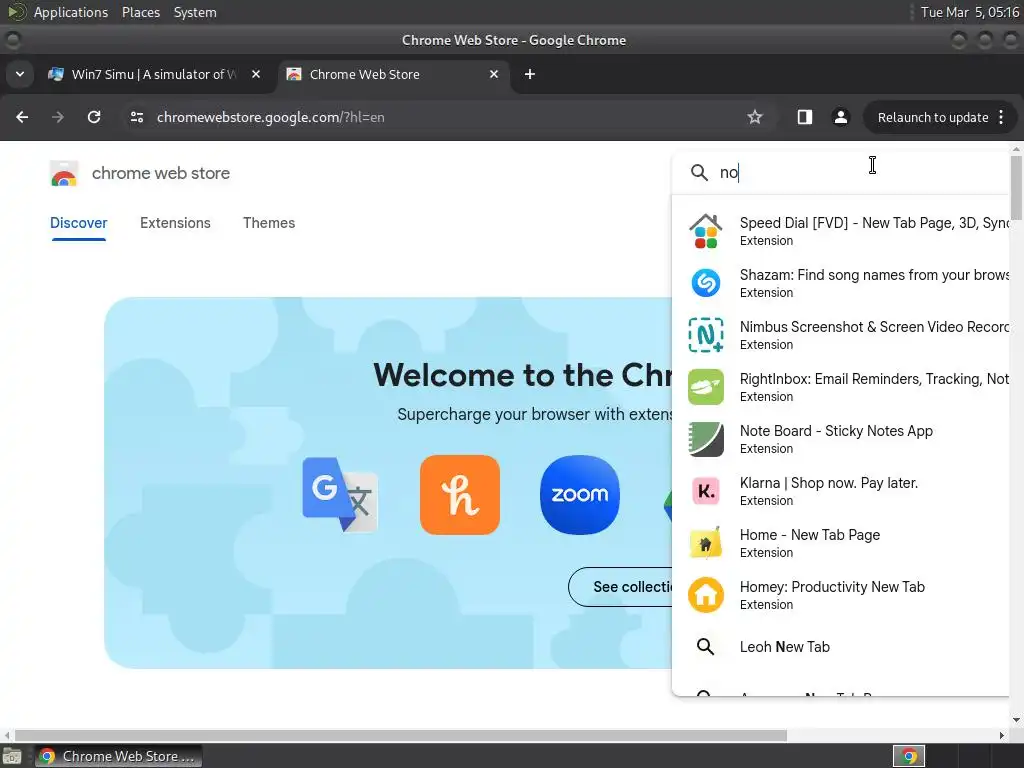The height and width of the screenshot is (768, 1024).
Task: Expand the tab search dropdown arrow
Action: click(x=20, y=74)
